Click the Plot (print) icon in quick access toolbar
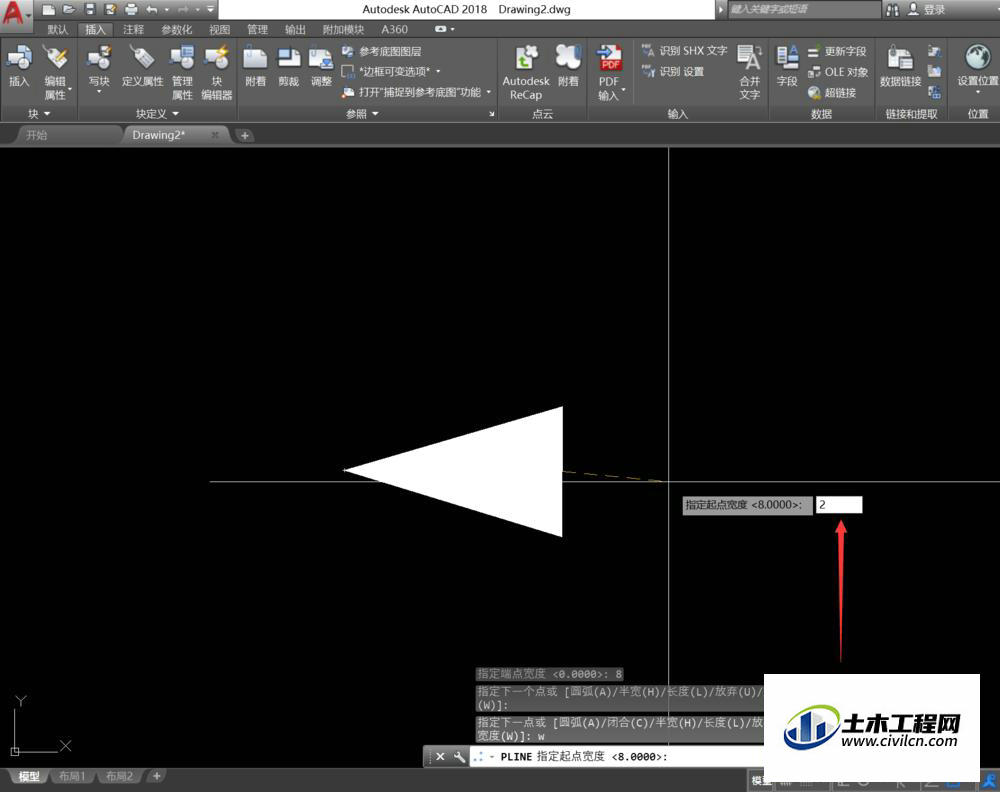 (x=131, y=10)
